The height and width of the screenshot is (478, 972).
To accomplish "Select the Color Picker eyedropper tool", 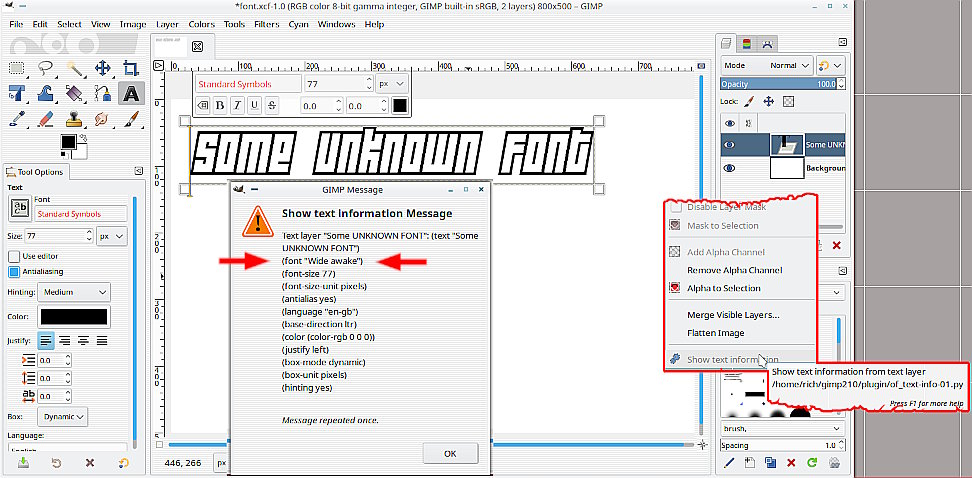I will (16, 118).
